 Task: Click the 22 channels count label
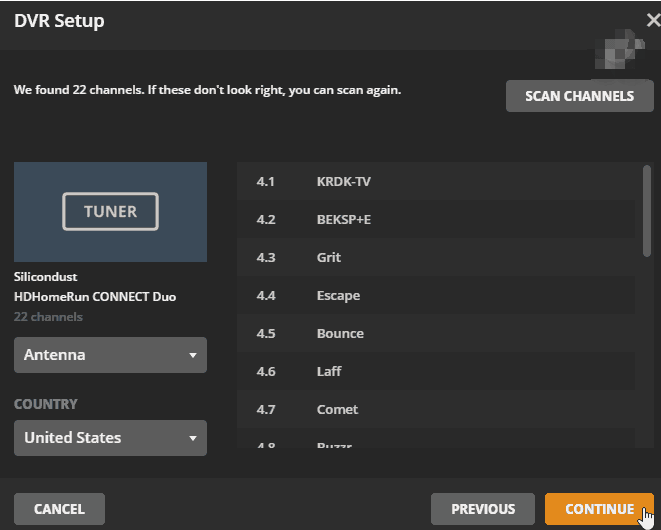pos(48,317)
